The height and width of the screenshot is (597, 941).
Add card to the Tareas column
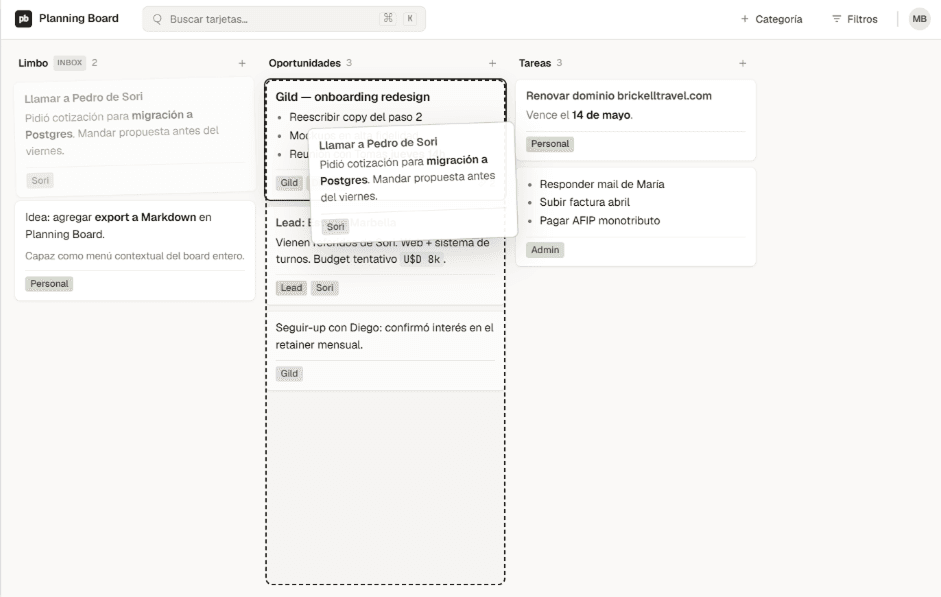tap(742, 63)
